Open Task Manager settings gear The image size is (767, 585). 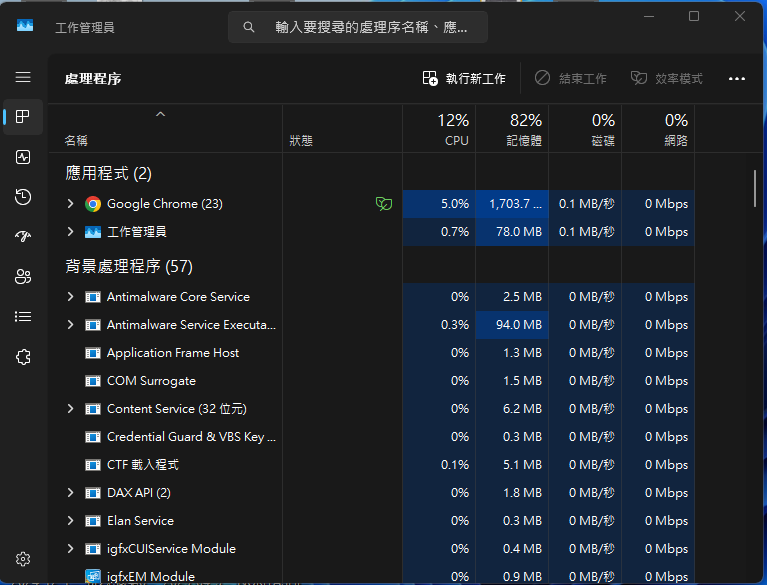(x=23, y=559)
